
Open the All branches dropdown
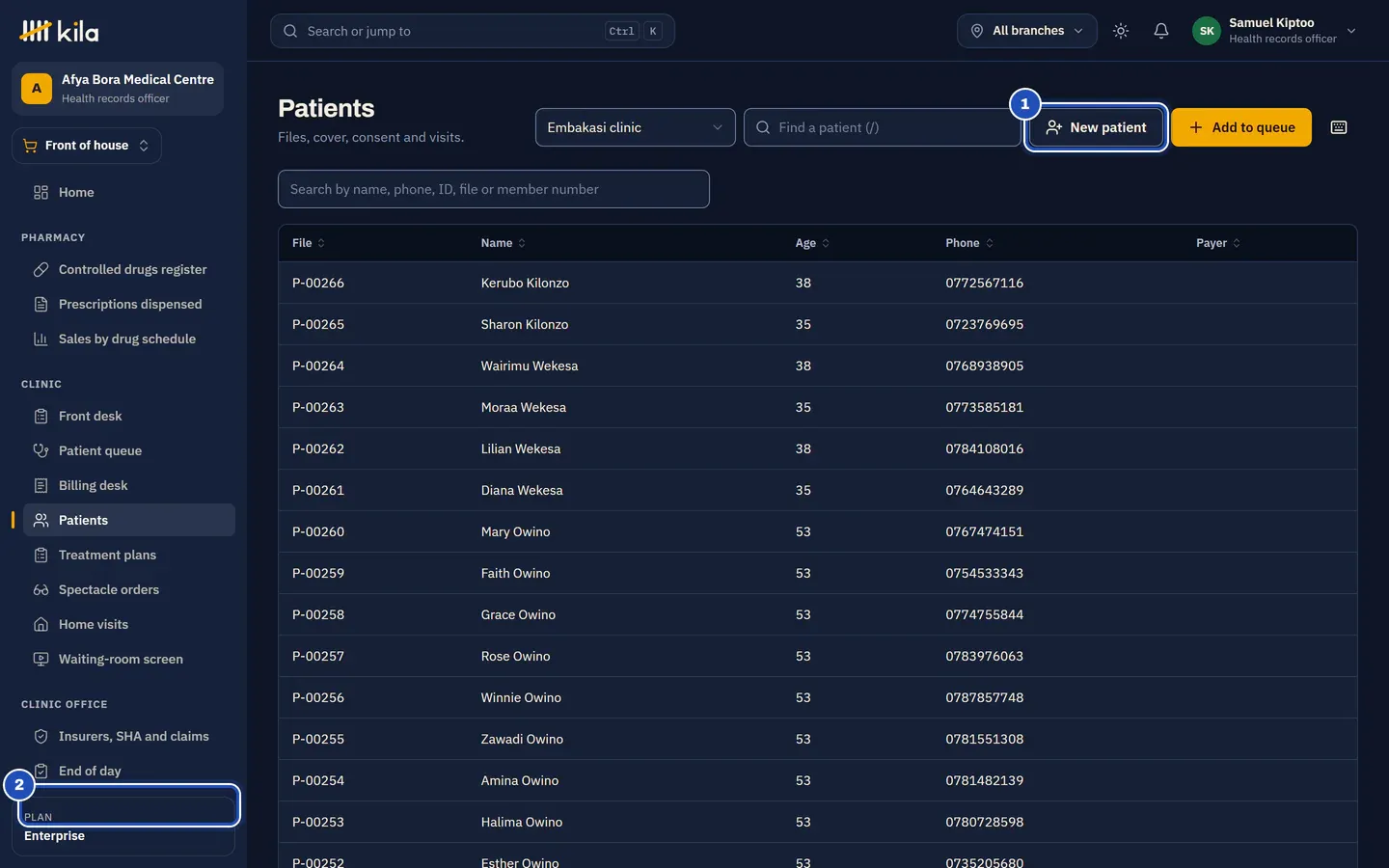coord(1026,31)
